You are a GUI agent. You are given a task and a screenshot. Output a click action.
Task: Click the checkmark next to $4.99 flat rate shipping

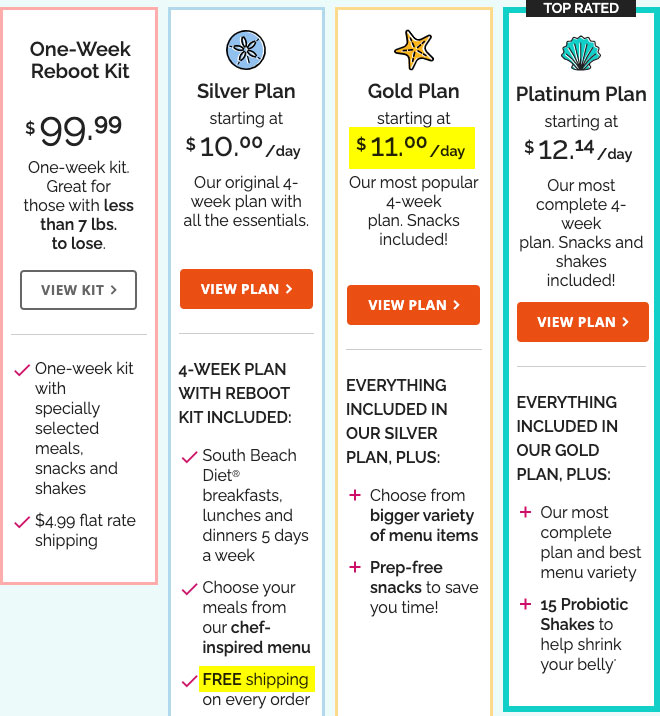coord(22,521)
